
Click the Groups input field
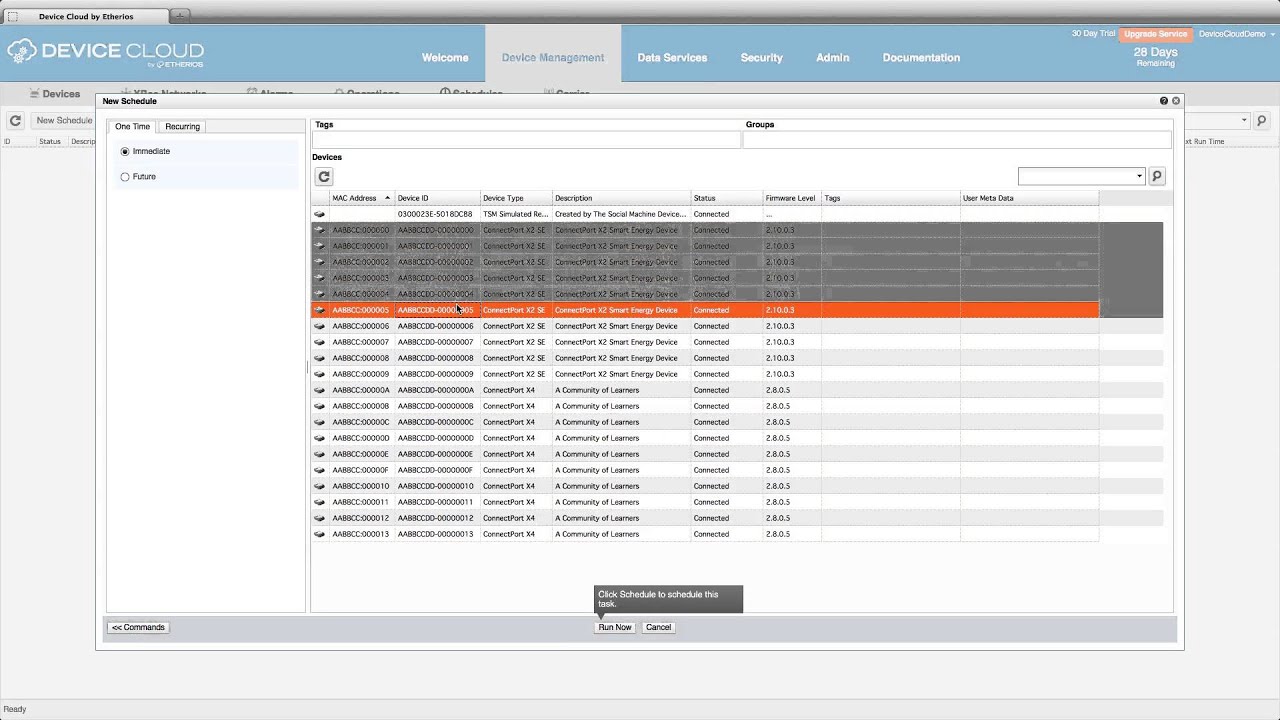coord(958,140)
